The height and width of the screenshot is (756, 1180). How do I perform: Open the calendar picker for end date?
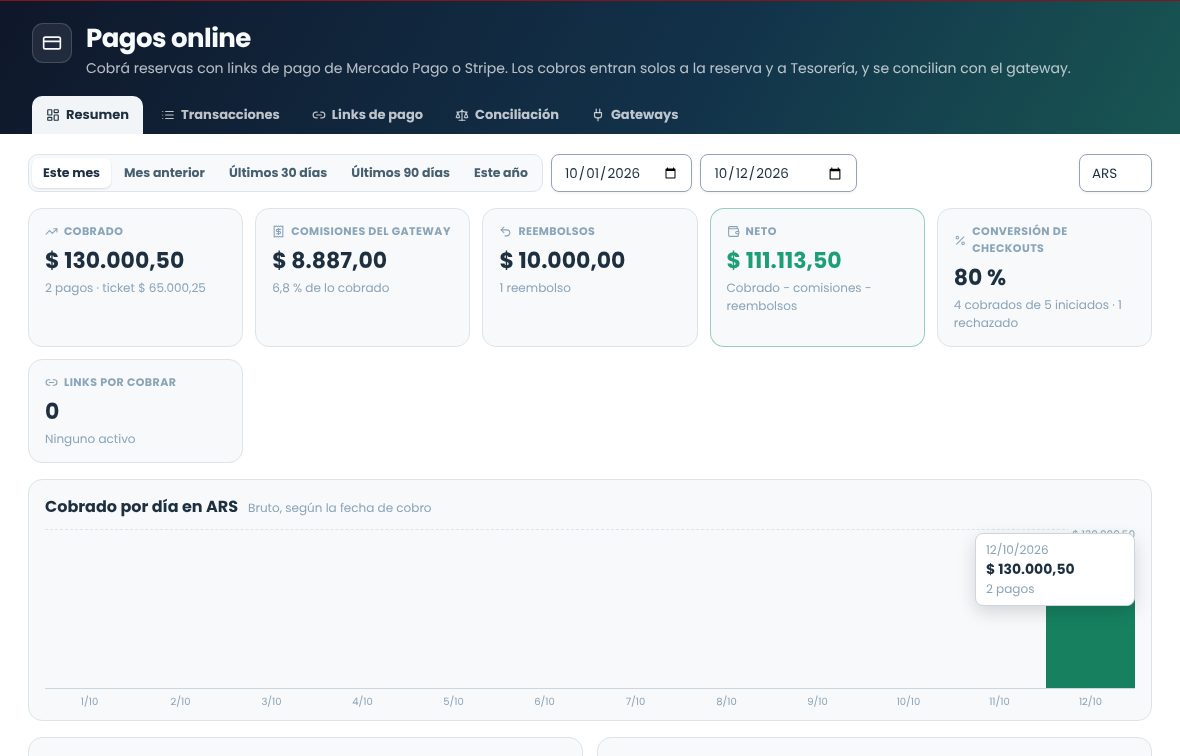click(835, 174)
